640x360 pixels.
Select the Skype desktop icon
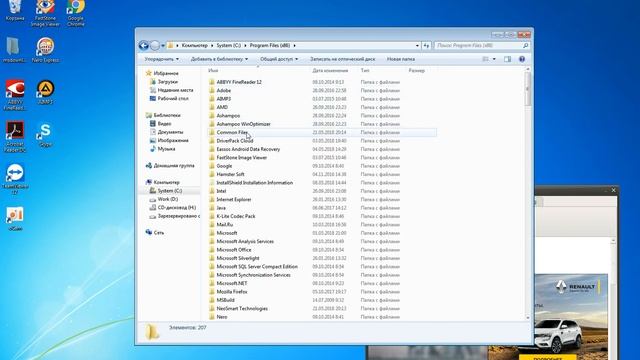click(x=45, y=135)
